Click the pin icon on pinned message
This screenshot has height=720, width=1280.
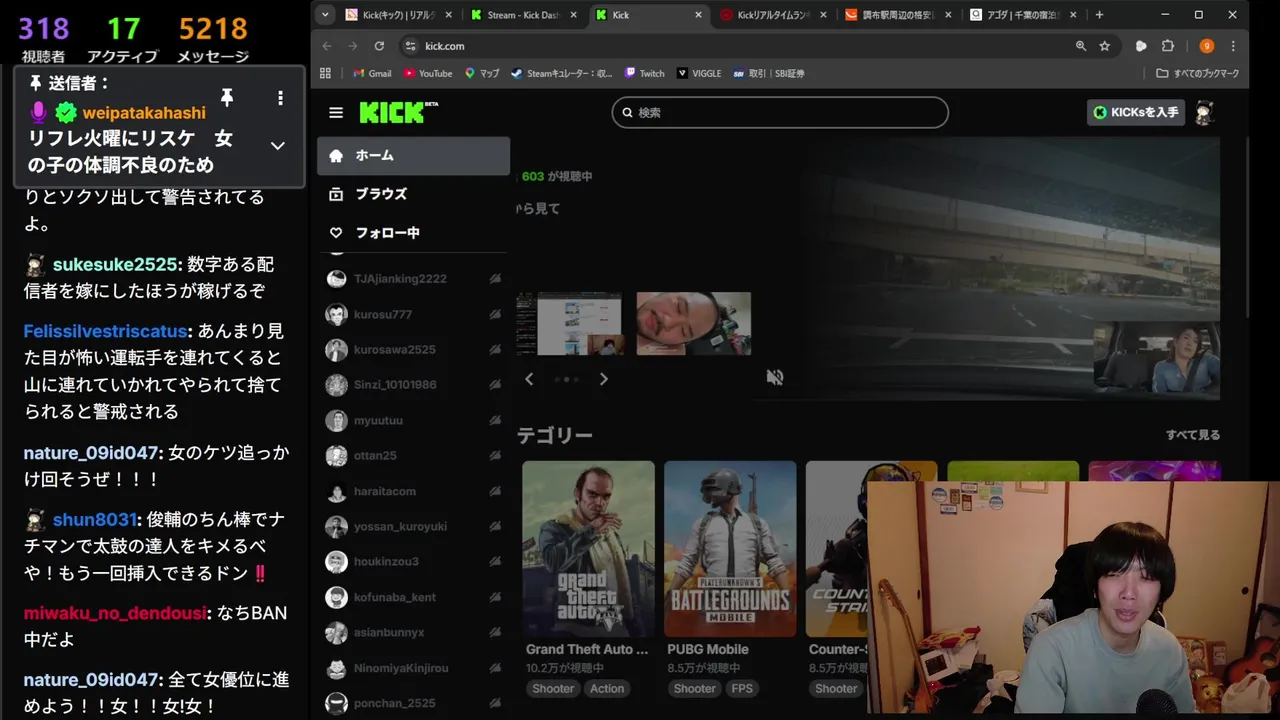click(x=227, y=97)
